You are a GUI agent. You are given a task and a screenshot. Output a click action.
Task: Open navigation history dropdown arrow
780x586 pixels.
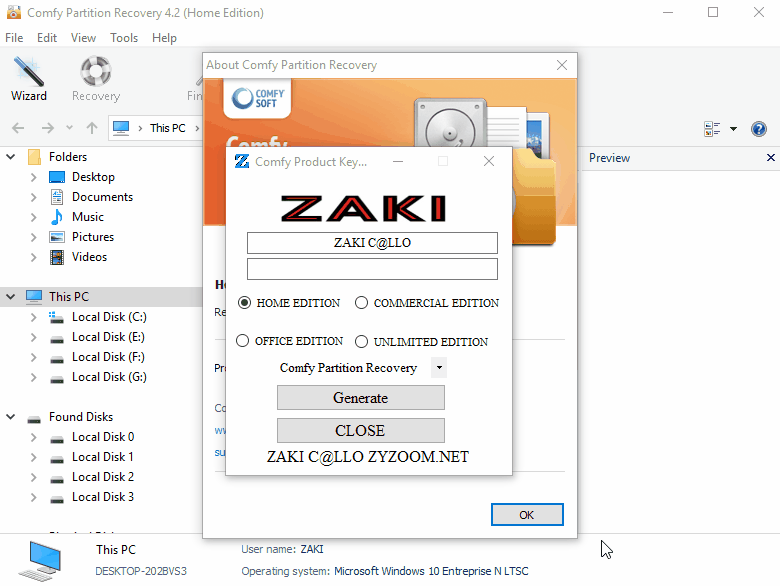click(x=70, y=128)
